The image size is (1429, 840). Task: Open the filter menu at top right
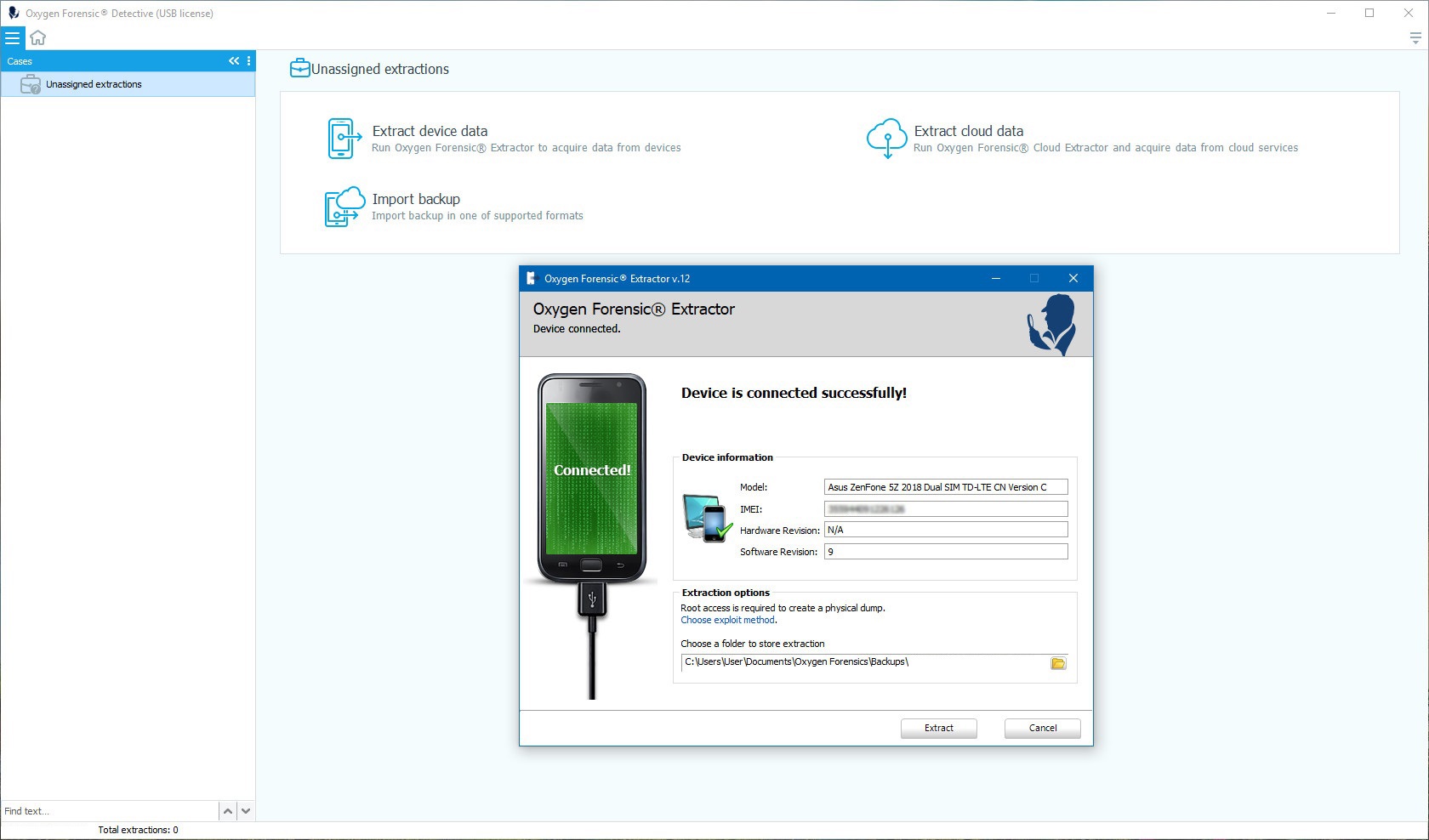1415,37
